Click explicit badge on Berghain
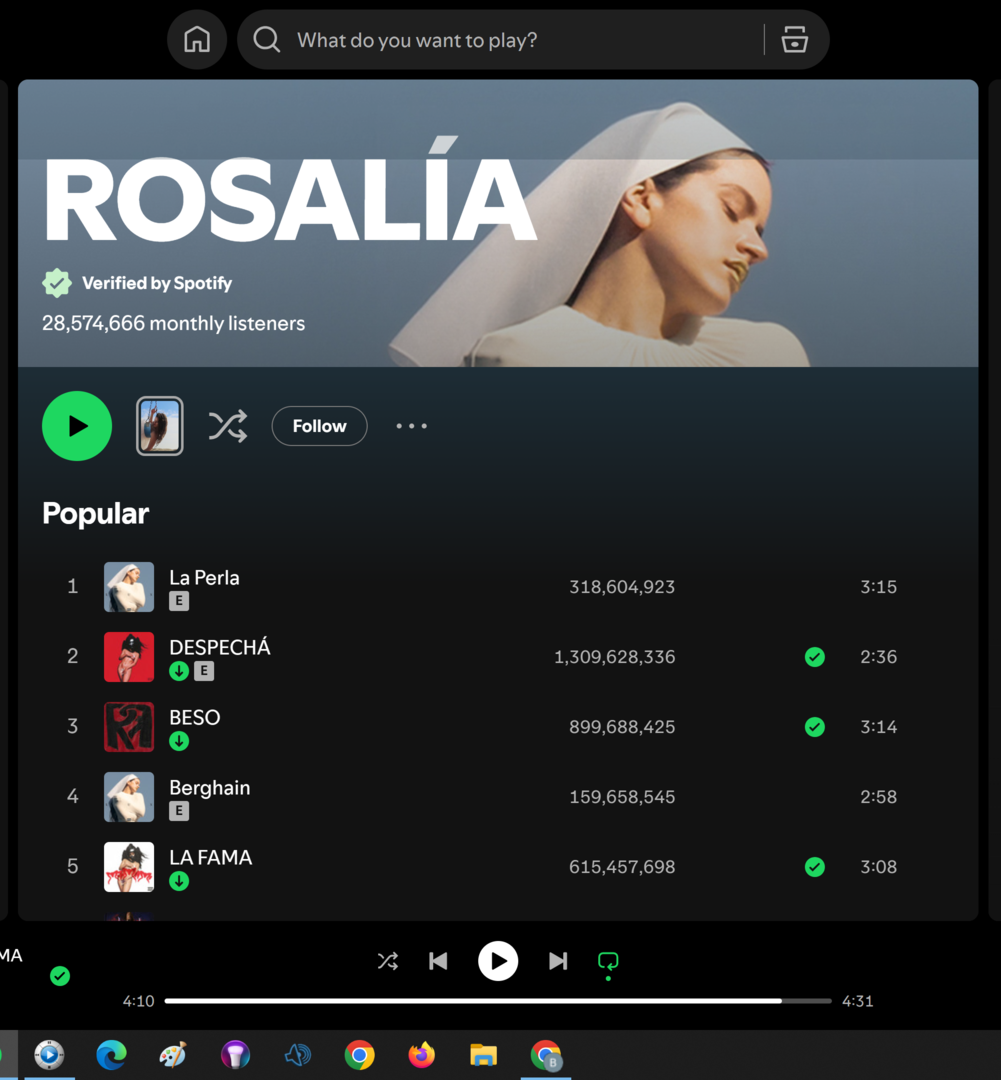 click(x=179, y=811)
